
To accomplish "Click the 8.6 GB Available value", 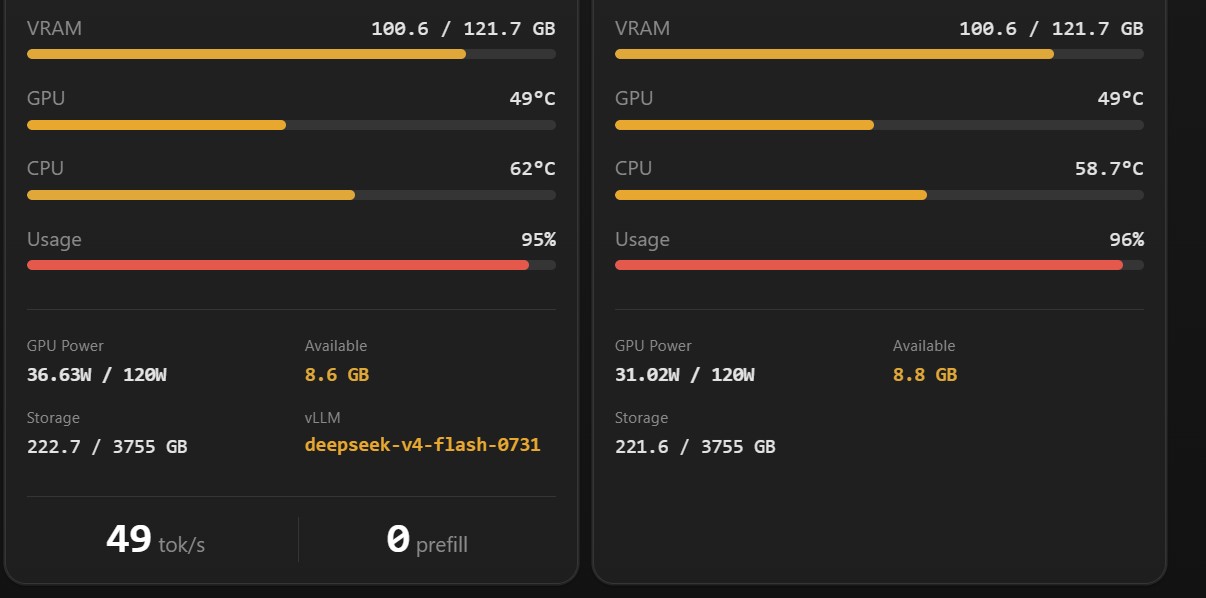I will coord(337,375).
